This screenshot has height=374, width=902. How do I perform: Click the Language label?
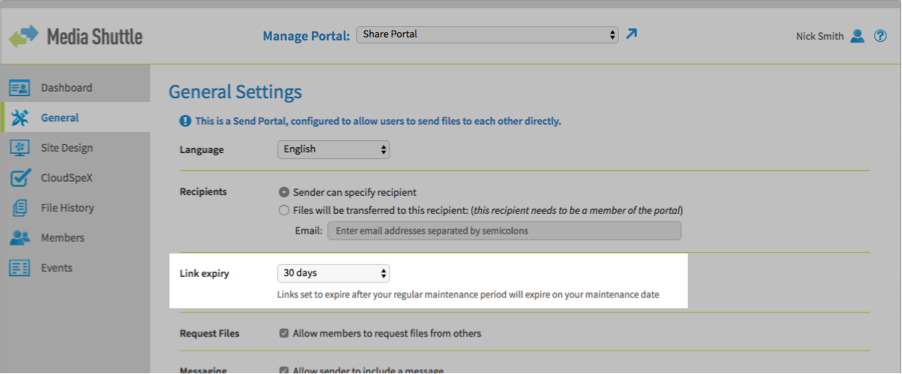click(x=202, y=150)
